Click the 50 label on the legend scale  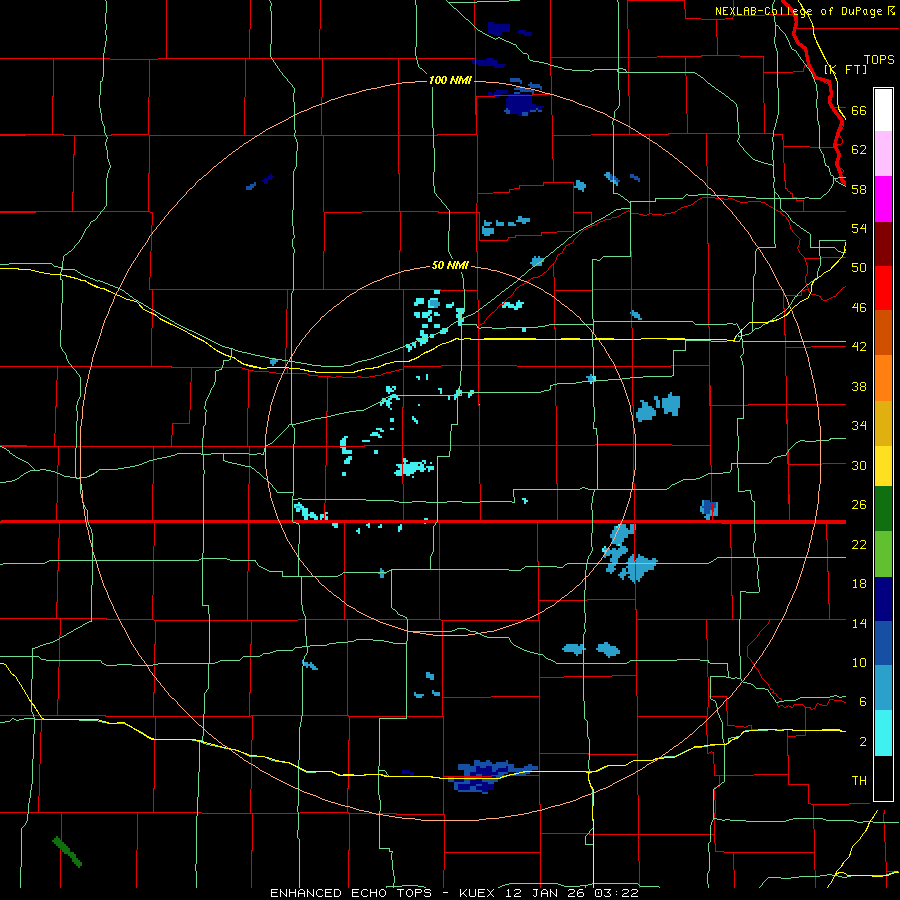(x=859, y=267)
